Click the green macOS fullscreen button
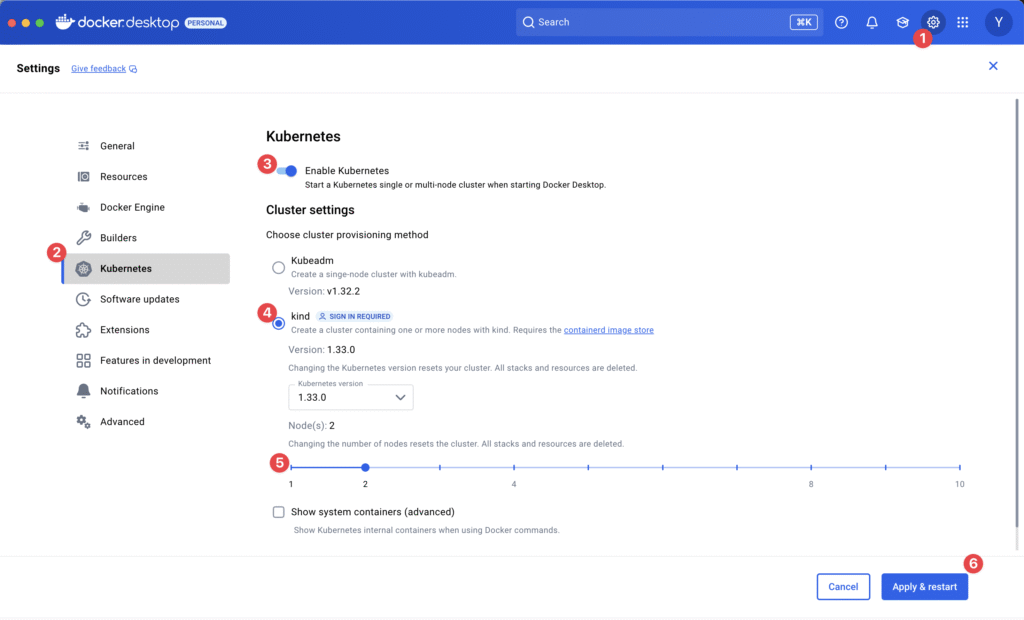 40,23
